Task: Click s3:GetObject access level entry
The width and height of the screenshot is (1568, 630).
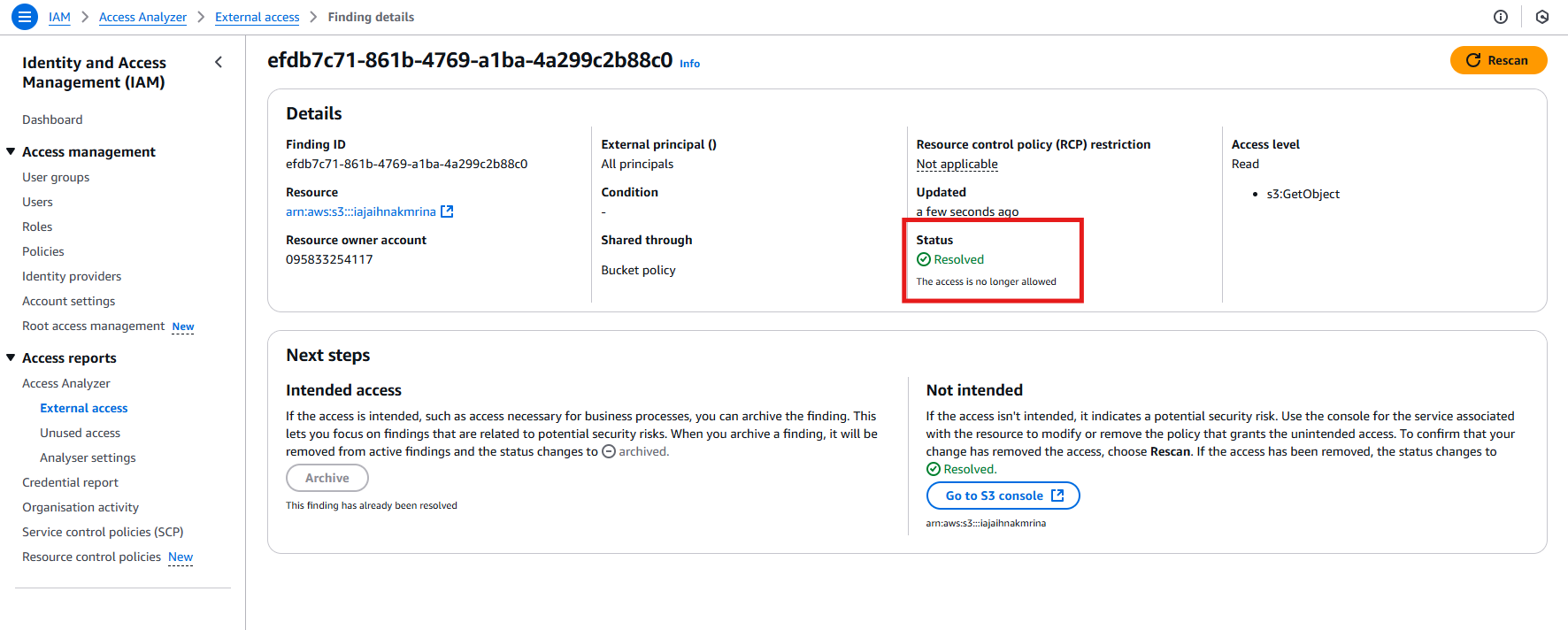Action: pyautogui.click(x=1303, y=194)
